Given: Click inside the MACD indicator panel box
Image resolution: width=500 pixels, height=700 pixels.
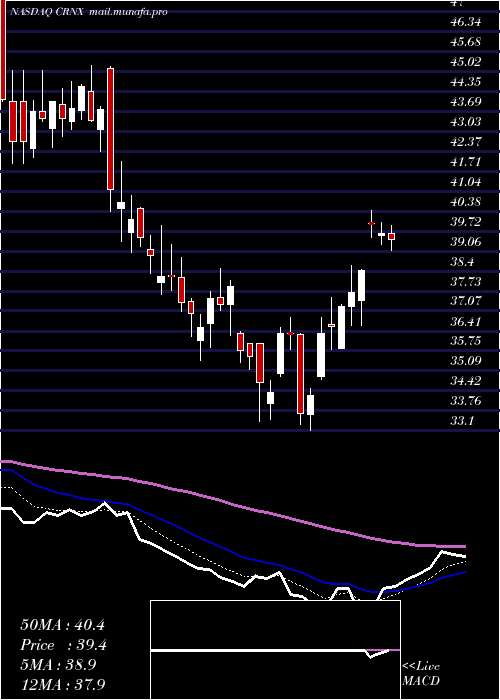Looking at the screenshot, I should click(275, 650).
